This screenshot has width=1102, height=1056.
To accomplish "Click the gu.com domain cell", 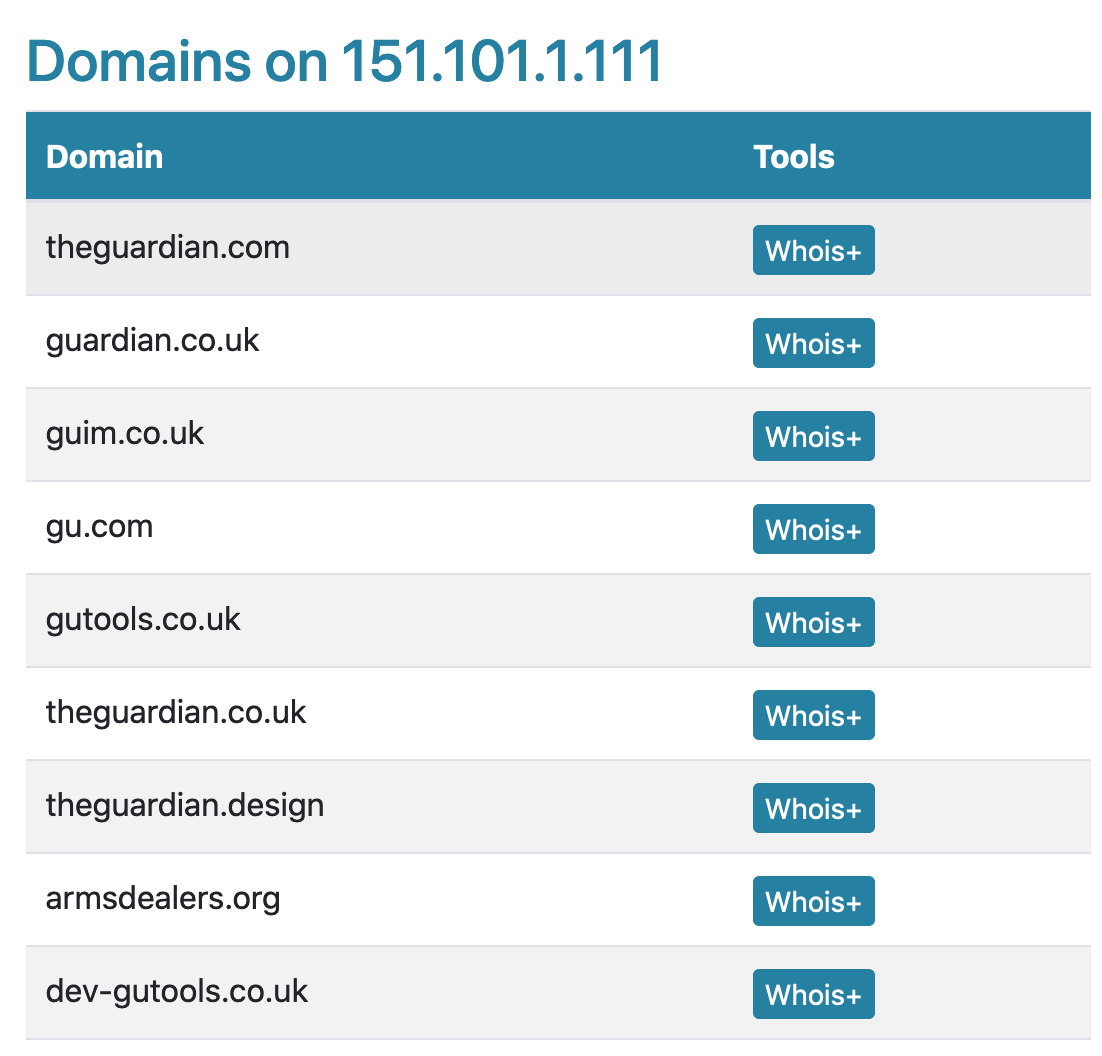I will click(99, 527).
